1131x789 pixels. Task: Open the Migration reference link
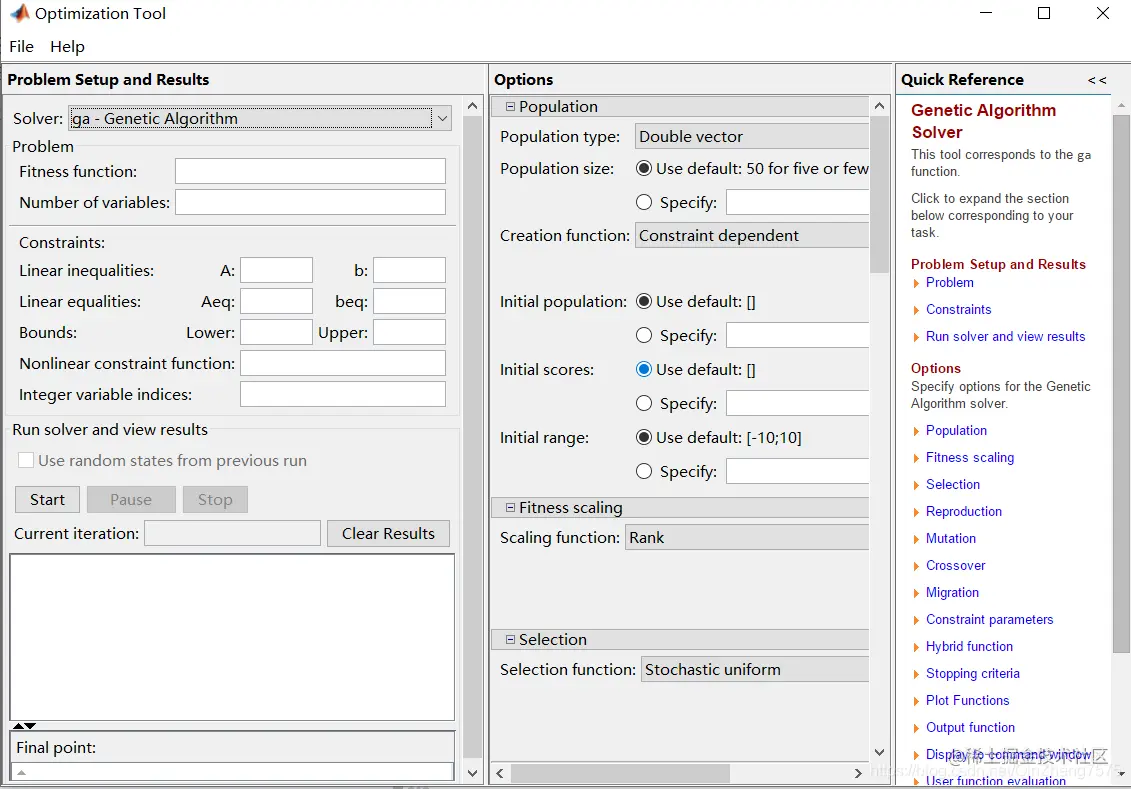tap(952, 593)
